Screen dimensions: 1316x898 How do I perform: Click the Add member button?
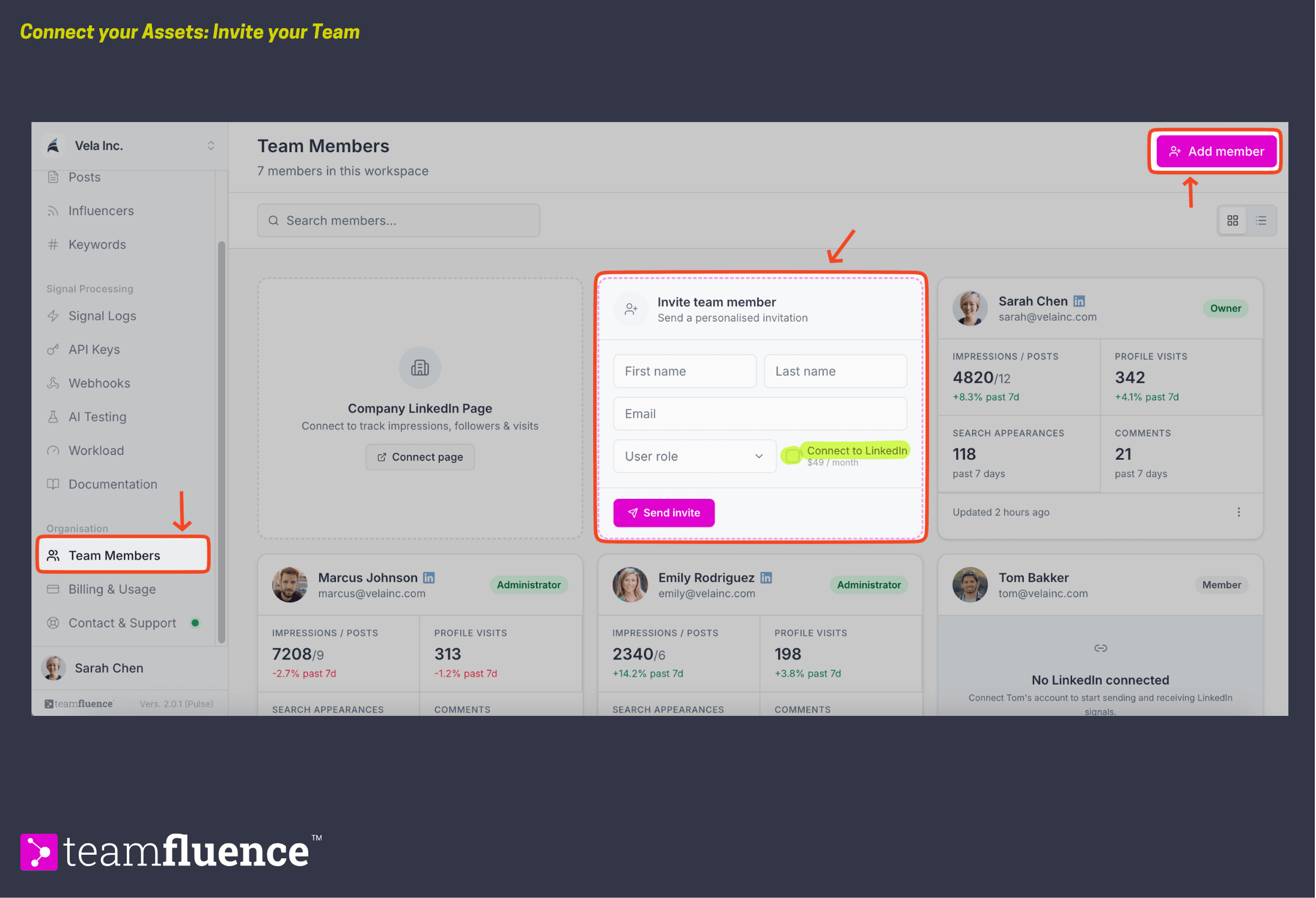tap(1216, 151)
